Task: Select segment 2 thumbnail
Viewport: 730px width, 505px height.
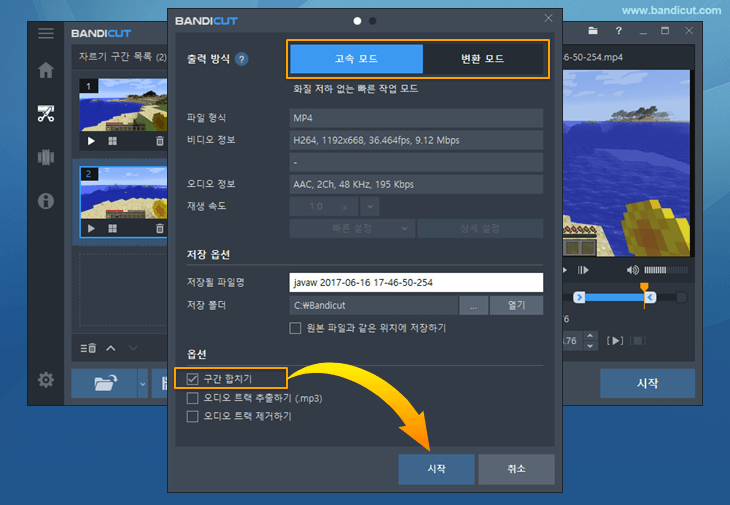Action: coord(123,193)
